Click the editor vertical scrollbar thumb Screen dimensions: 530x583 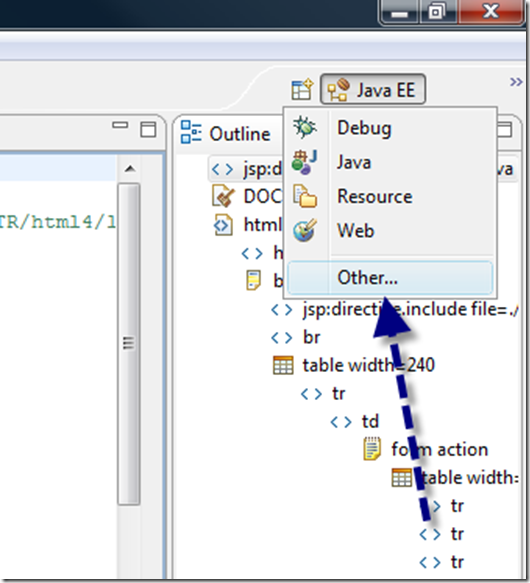coord(129,344)
